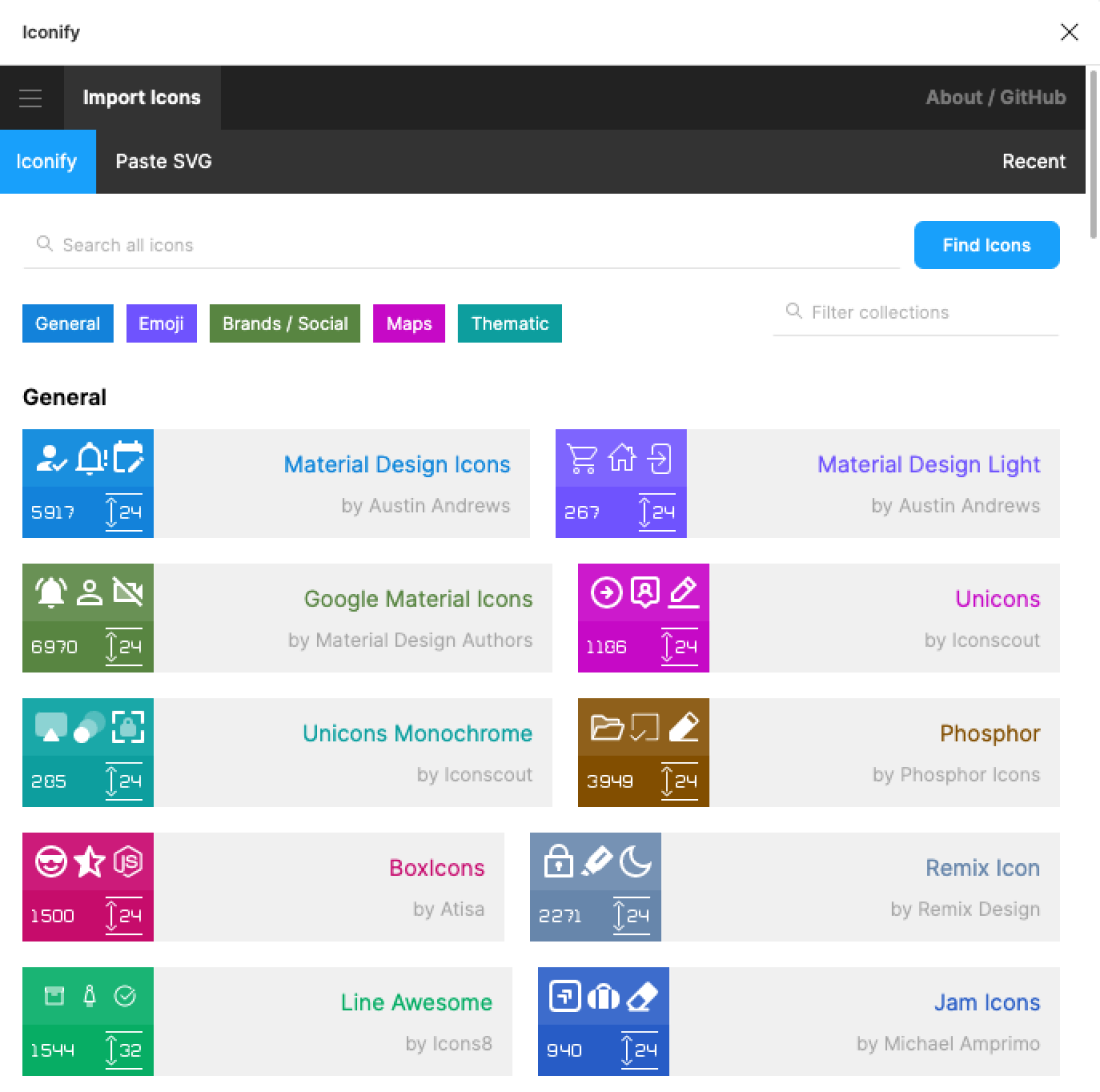Click the home icon in Material Design Light
Image resolution: width=1100 pixels, height=1092 pixels.
622,459
